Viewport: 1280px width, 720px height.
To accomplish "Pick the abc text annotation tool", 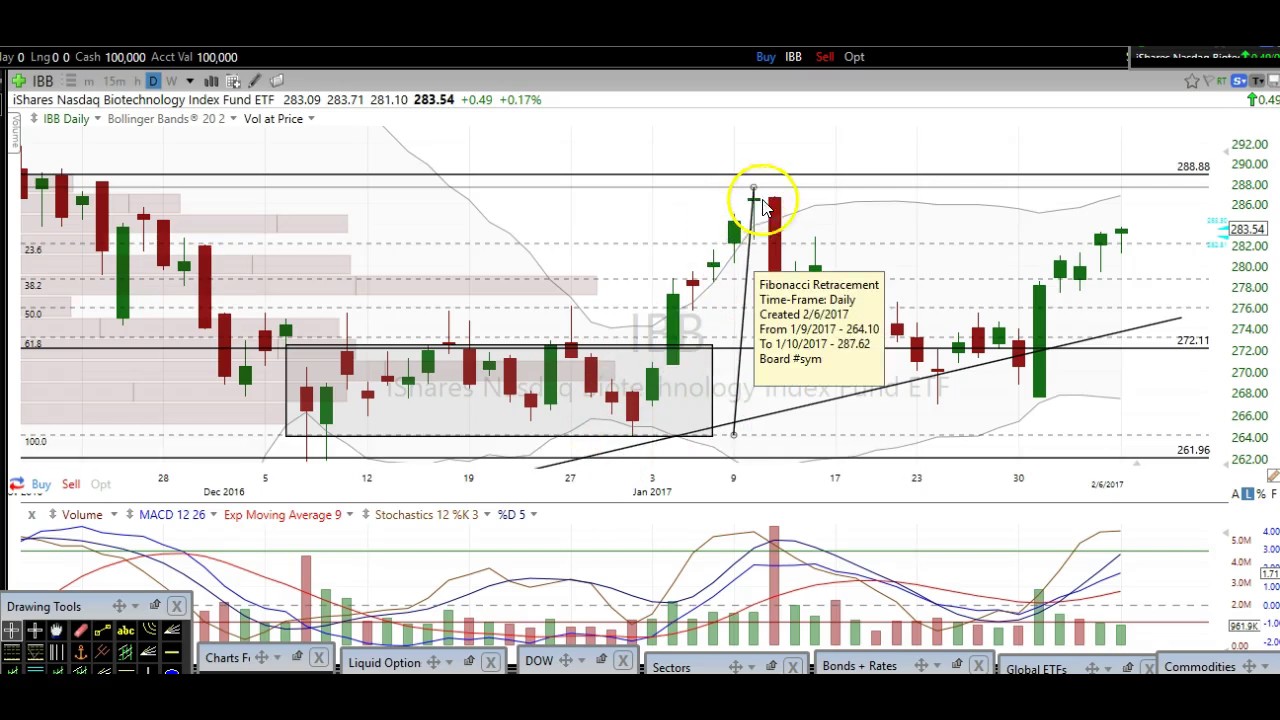I will pos(126,630).
